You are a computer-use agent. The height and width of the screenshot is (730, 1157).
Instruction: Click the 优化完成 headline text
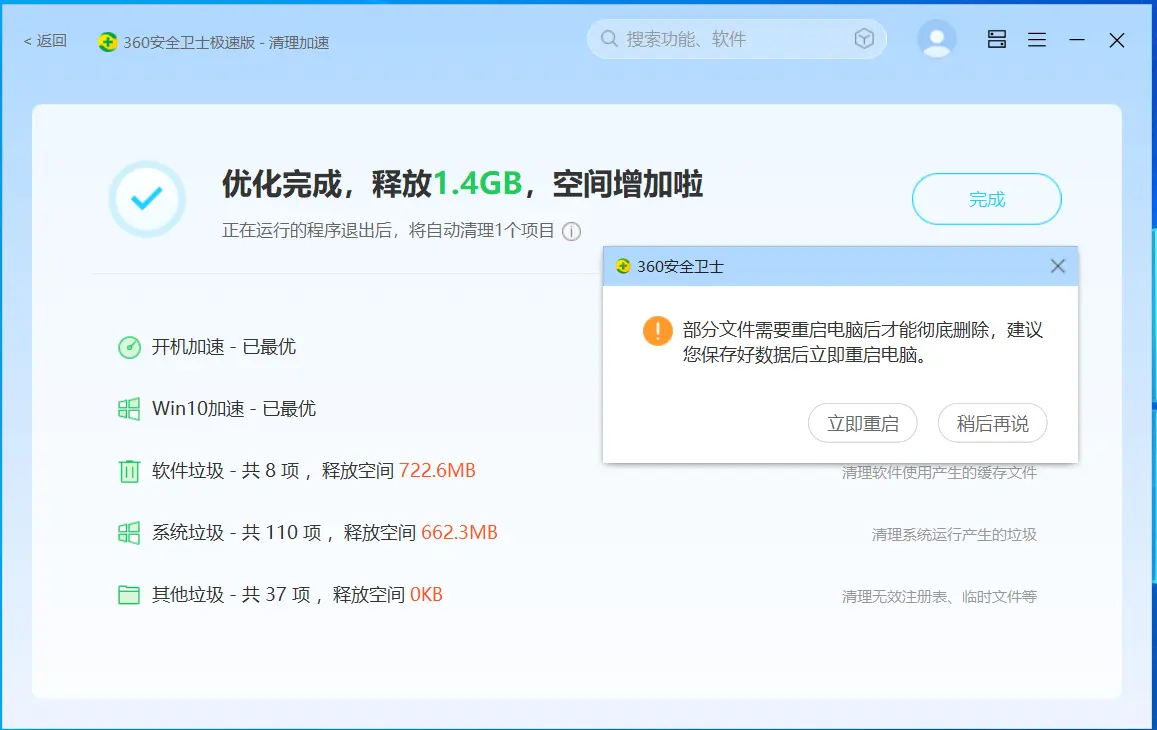462,184
